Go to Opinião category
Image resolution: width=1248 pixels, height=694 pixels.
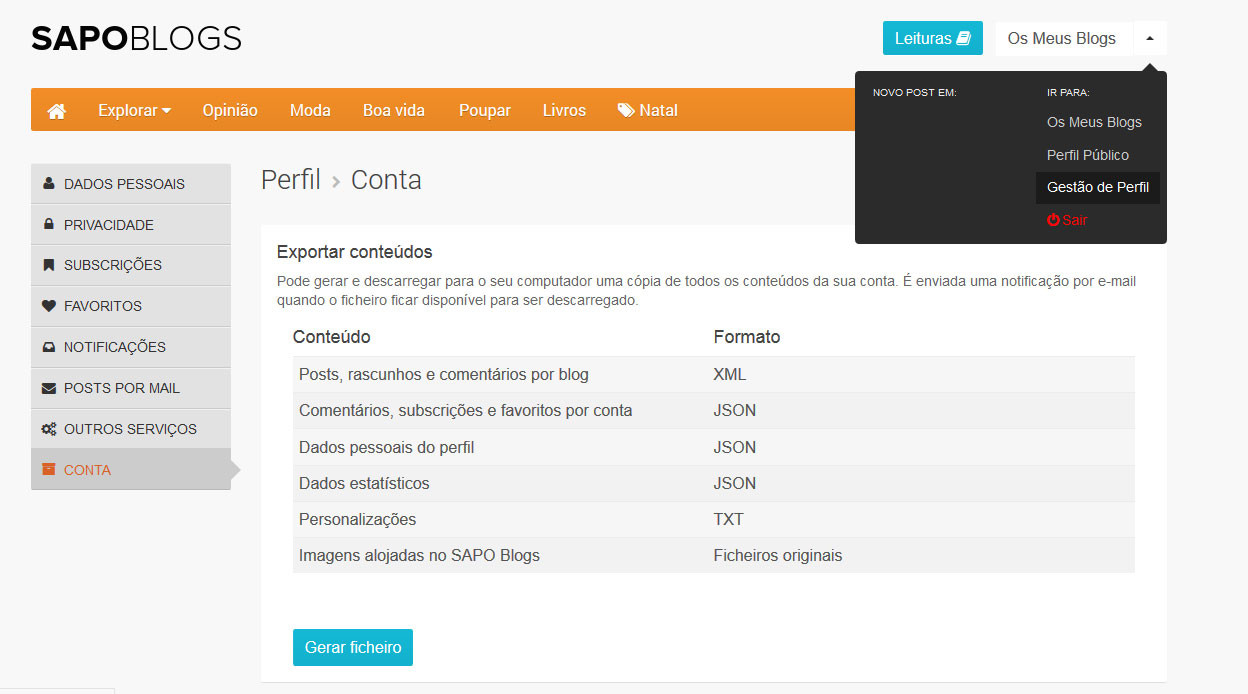(x=230, y=111)
